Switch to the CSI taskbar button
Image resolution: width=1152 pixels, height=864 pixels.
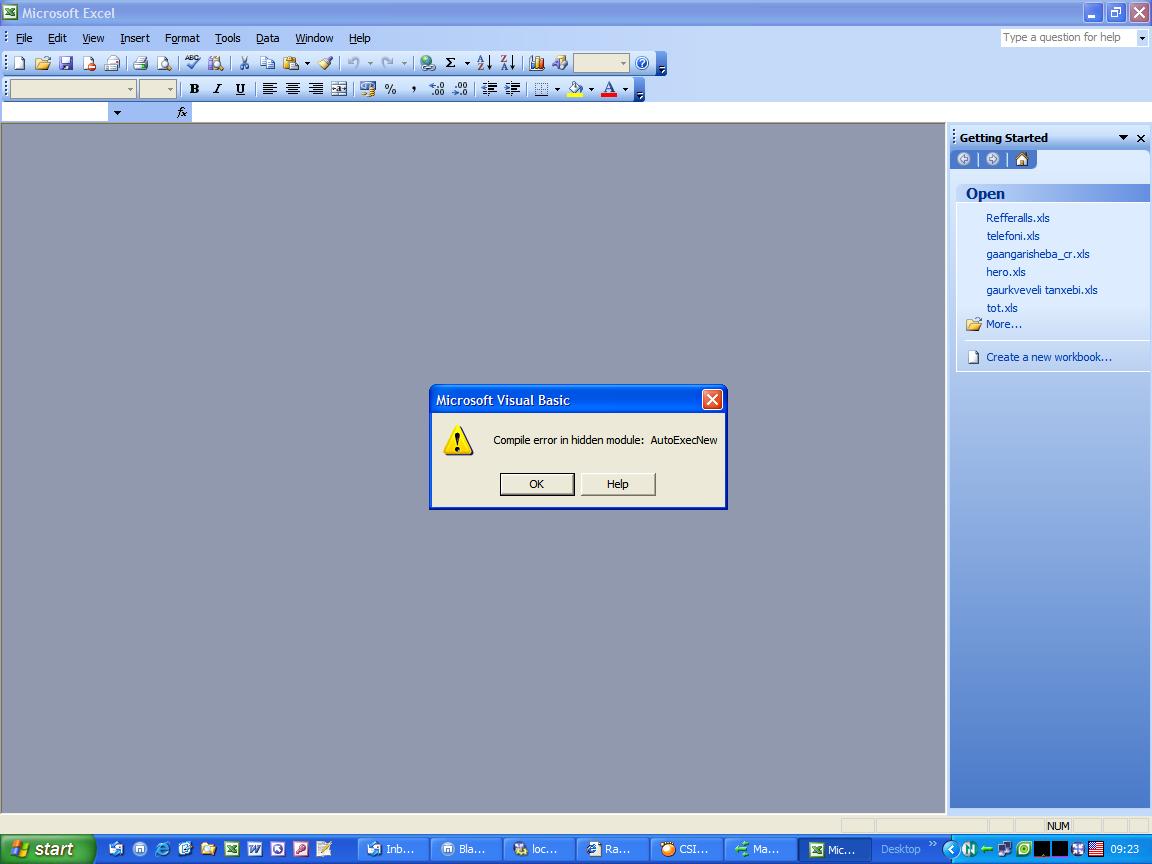686,849
